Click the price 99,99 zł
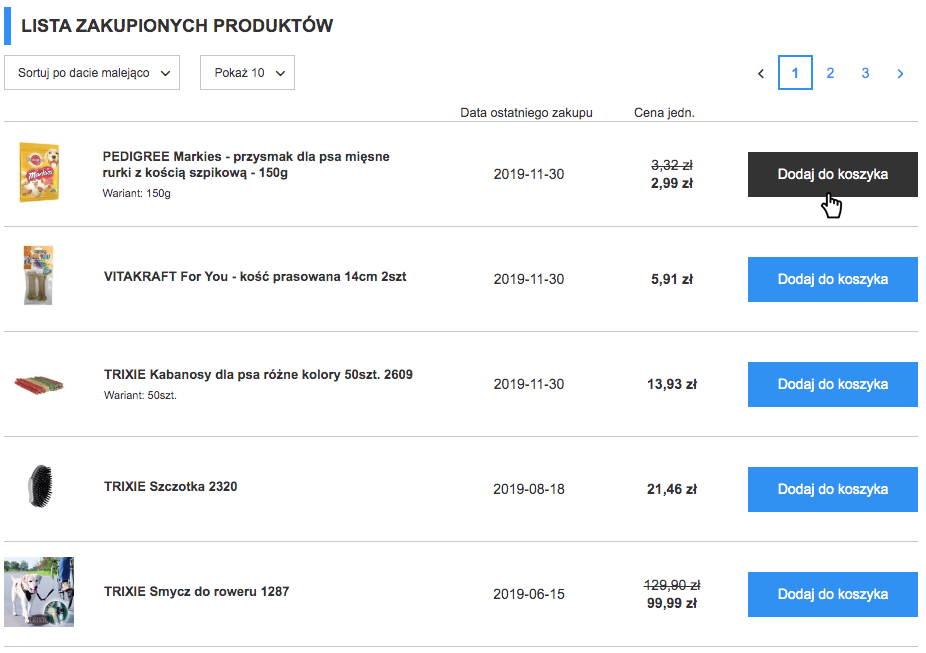The image size is (926, 653). pyautogui.click(x=672, y=603)
